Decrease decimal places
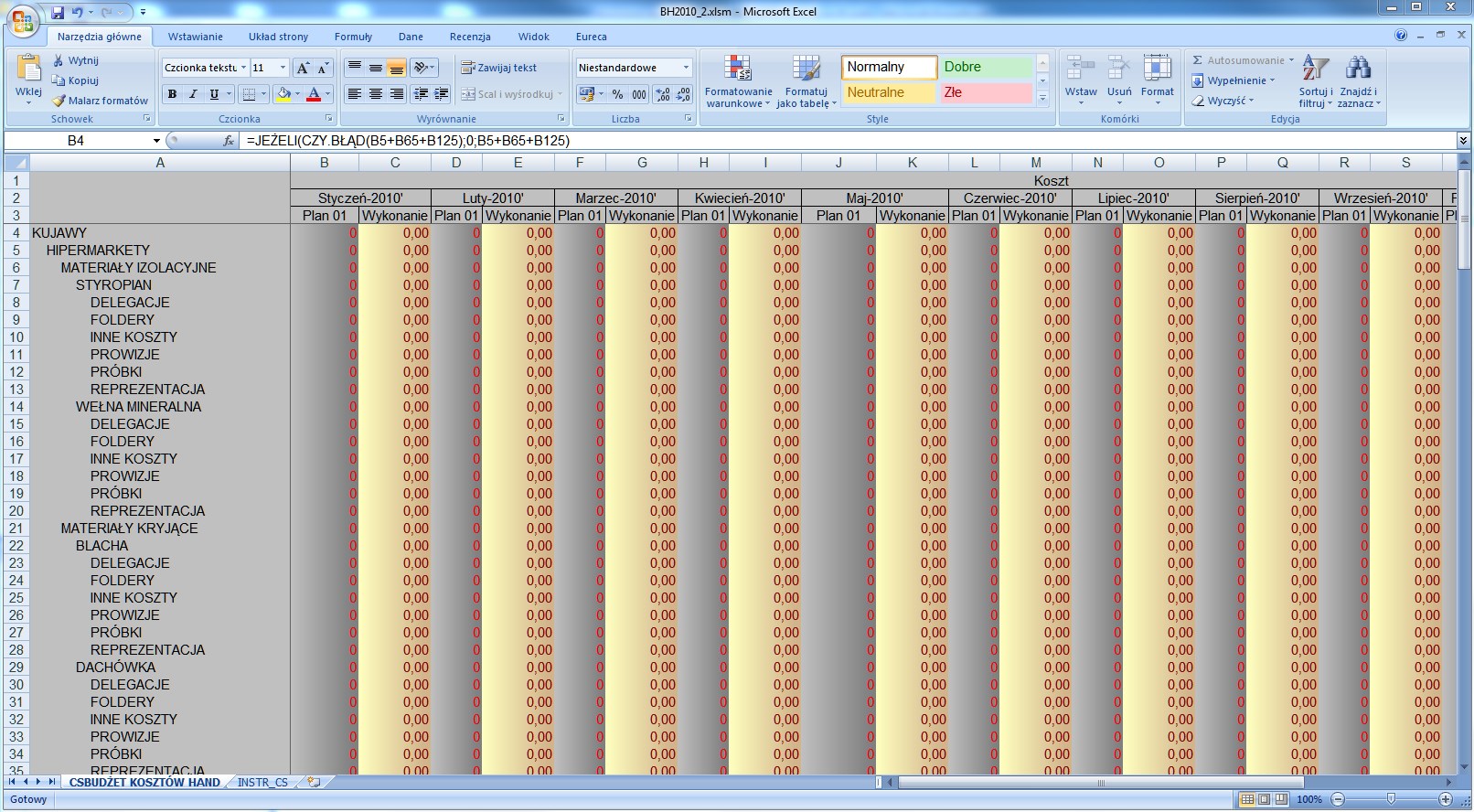1474x812 pixels. [x=684, y=93]
